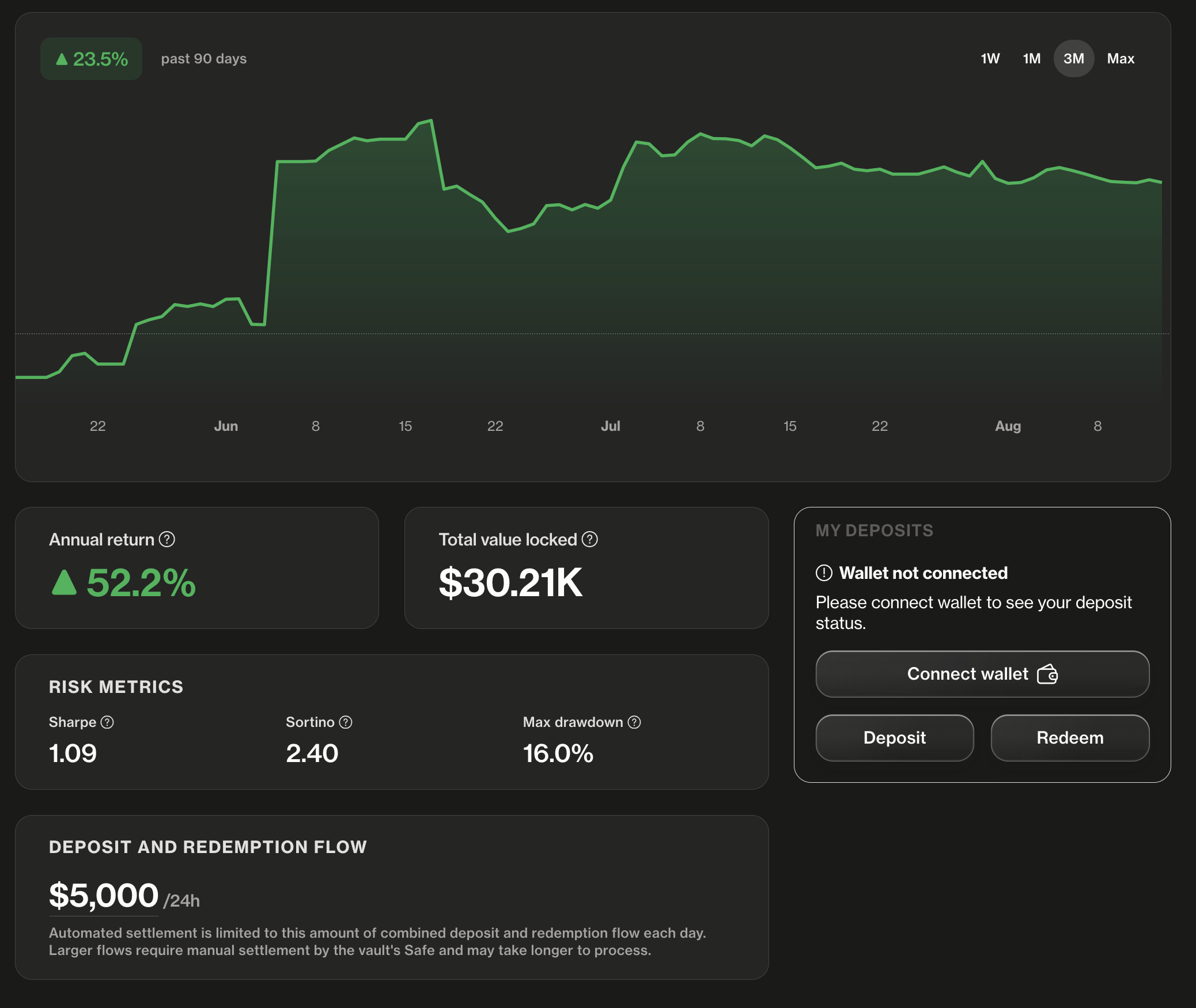Click the Aug label on chart axis
1196x1008 pixels.
pos(1008,426)
